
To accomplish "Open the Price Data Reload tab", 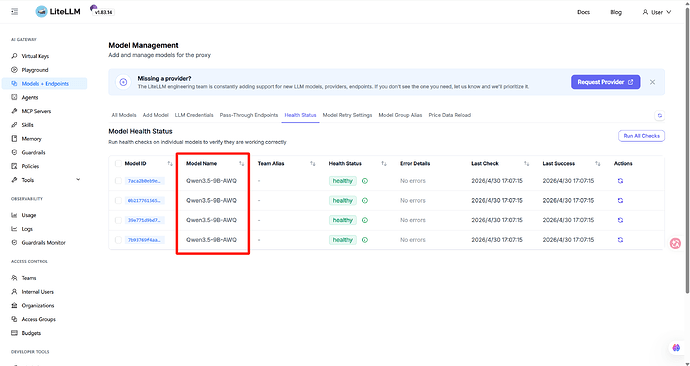I will click(450, 115).
